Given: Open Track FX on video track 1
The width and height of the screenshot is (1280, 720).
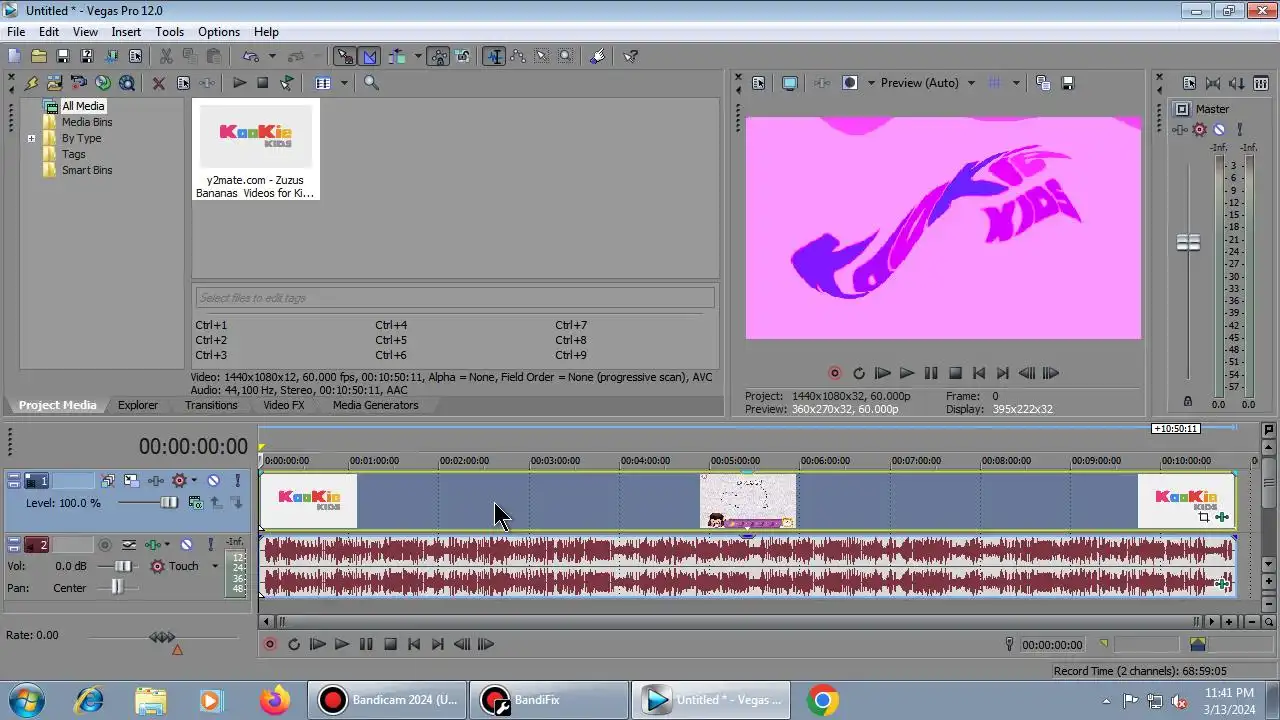Looking at the screenshot, I should coord(155,481).
